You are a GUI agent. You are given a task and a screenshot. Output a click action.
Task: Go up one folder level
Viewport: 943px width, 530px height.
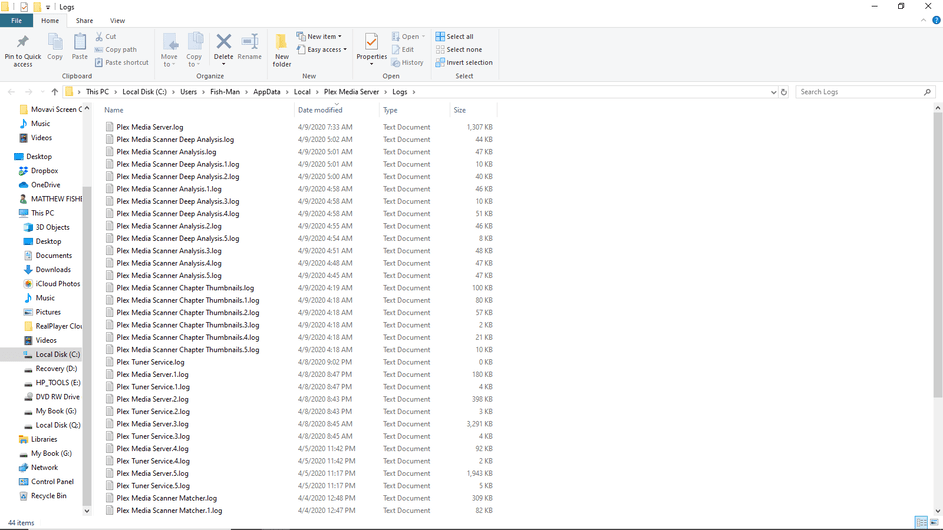[x=55, y=92]
